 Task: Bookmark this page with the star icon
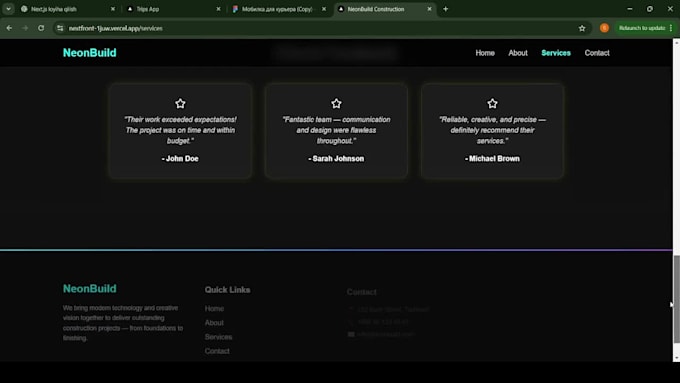(582, 28)
